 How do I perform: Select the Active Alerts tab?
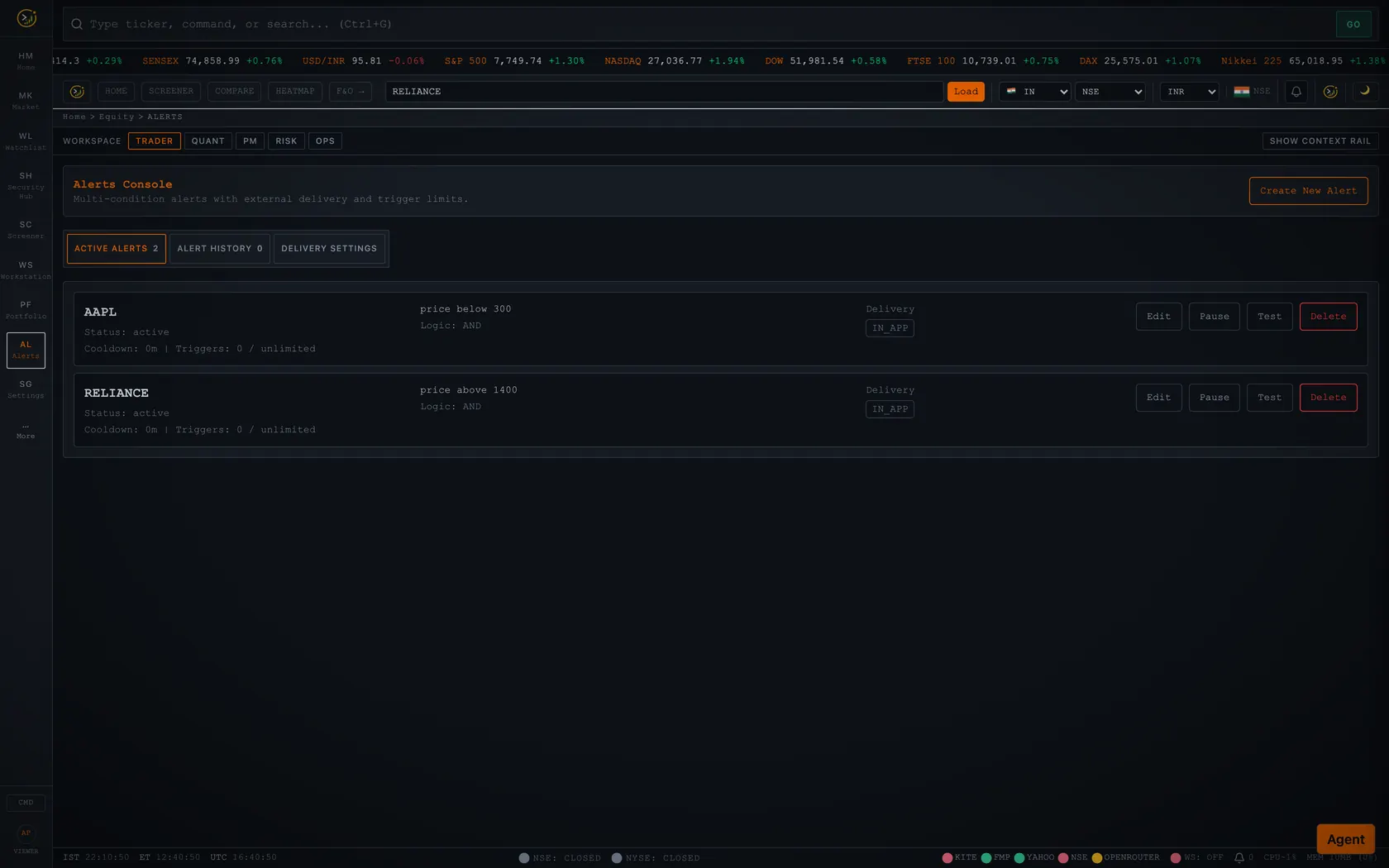pos(117,249)
